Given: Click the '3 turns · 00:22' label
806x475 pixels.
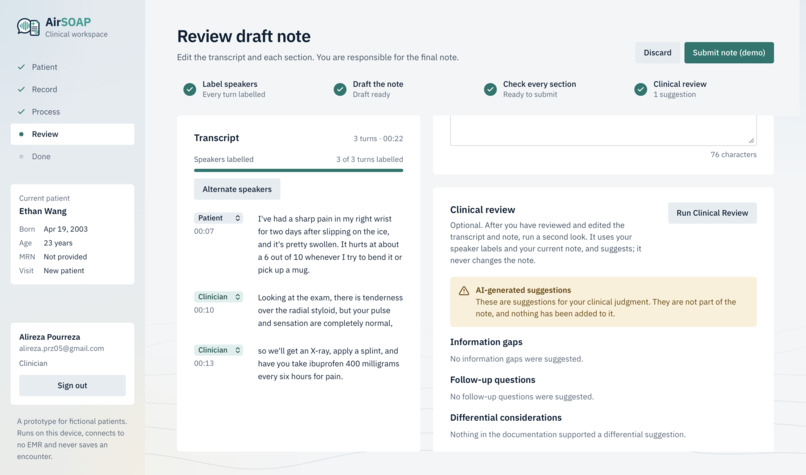Looking at the screenshot, I should pyautogui.click(x=378, y=138).
